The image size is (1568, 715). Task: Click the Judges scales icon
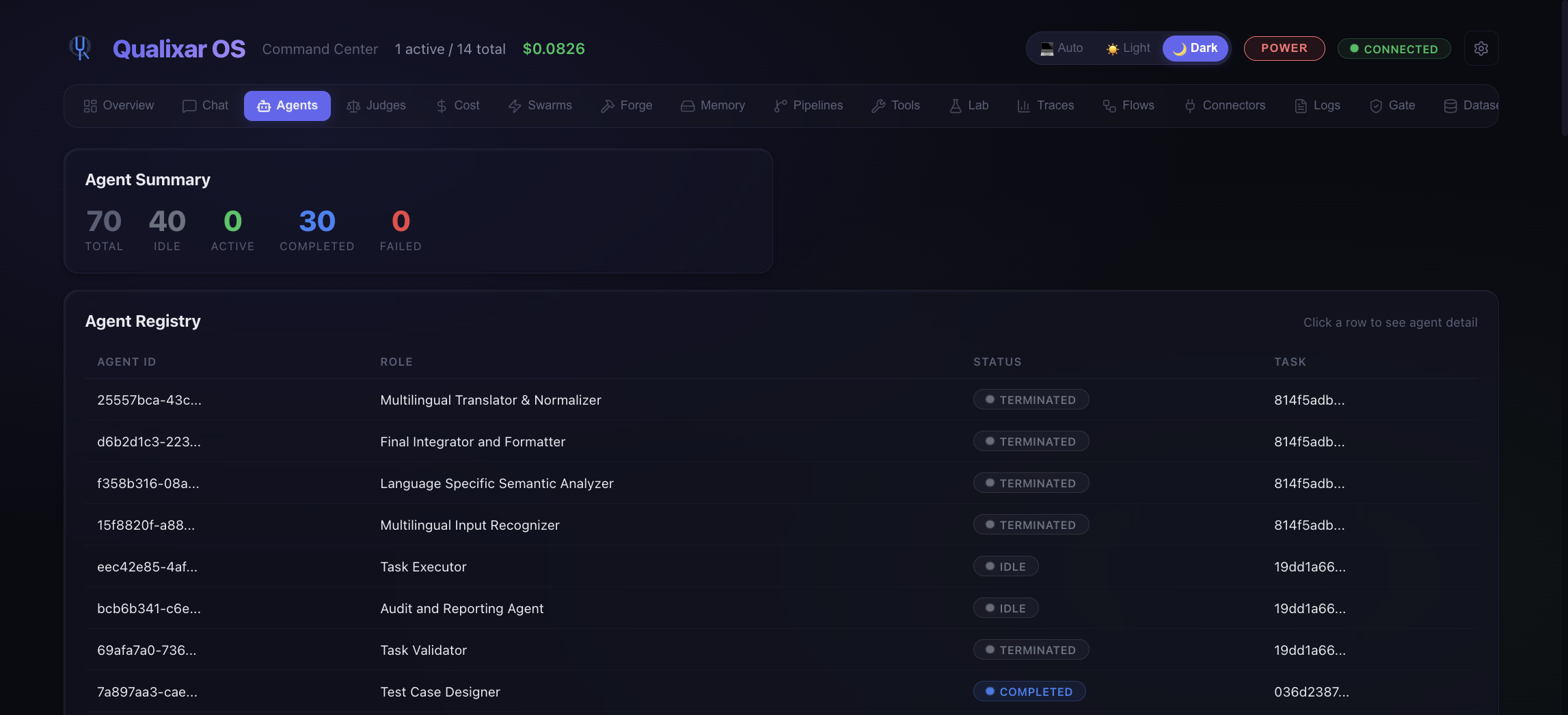(x=353, y=106)
